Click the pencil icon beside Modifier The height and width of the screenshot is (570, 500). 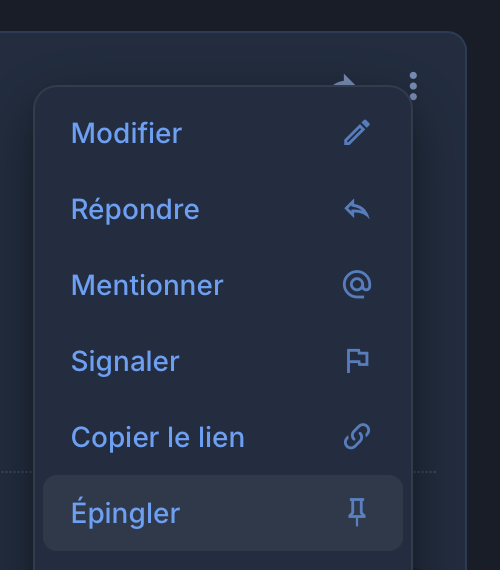click(357, 133)
